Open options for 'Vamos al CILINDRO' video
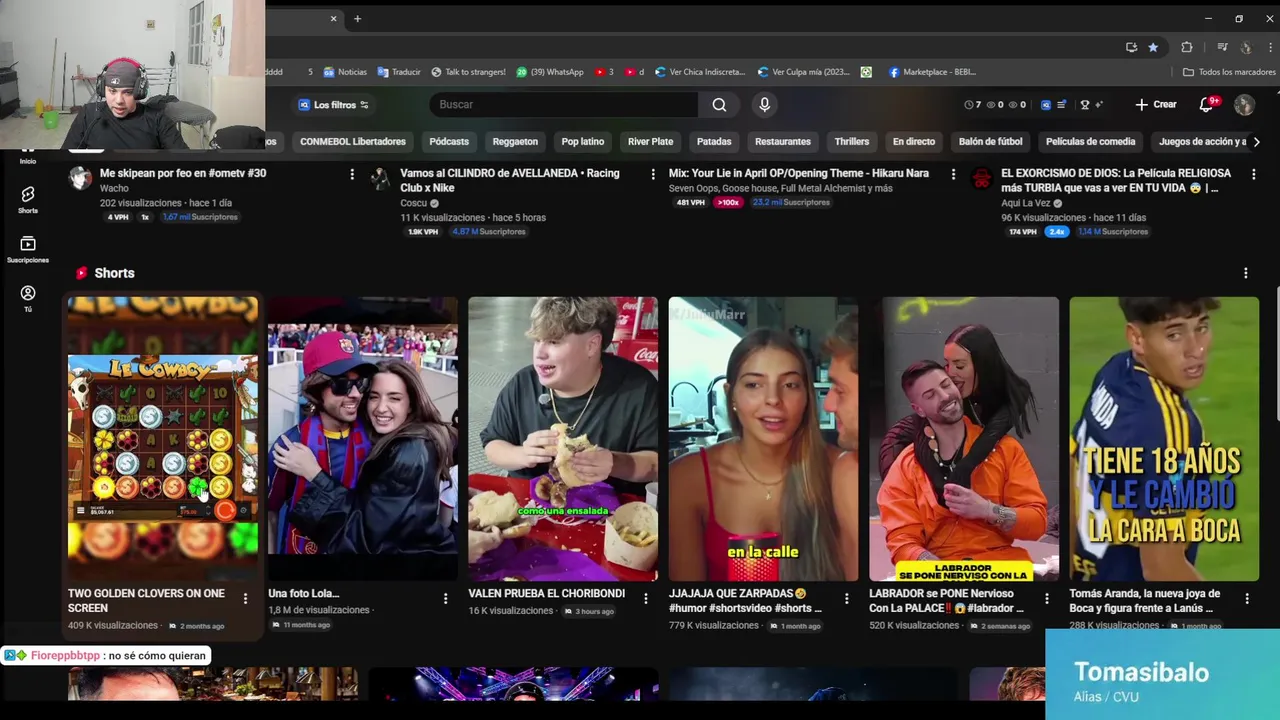The height and width of the screenshot is (720, 1280). pos(653,174)
